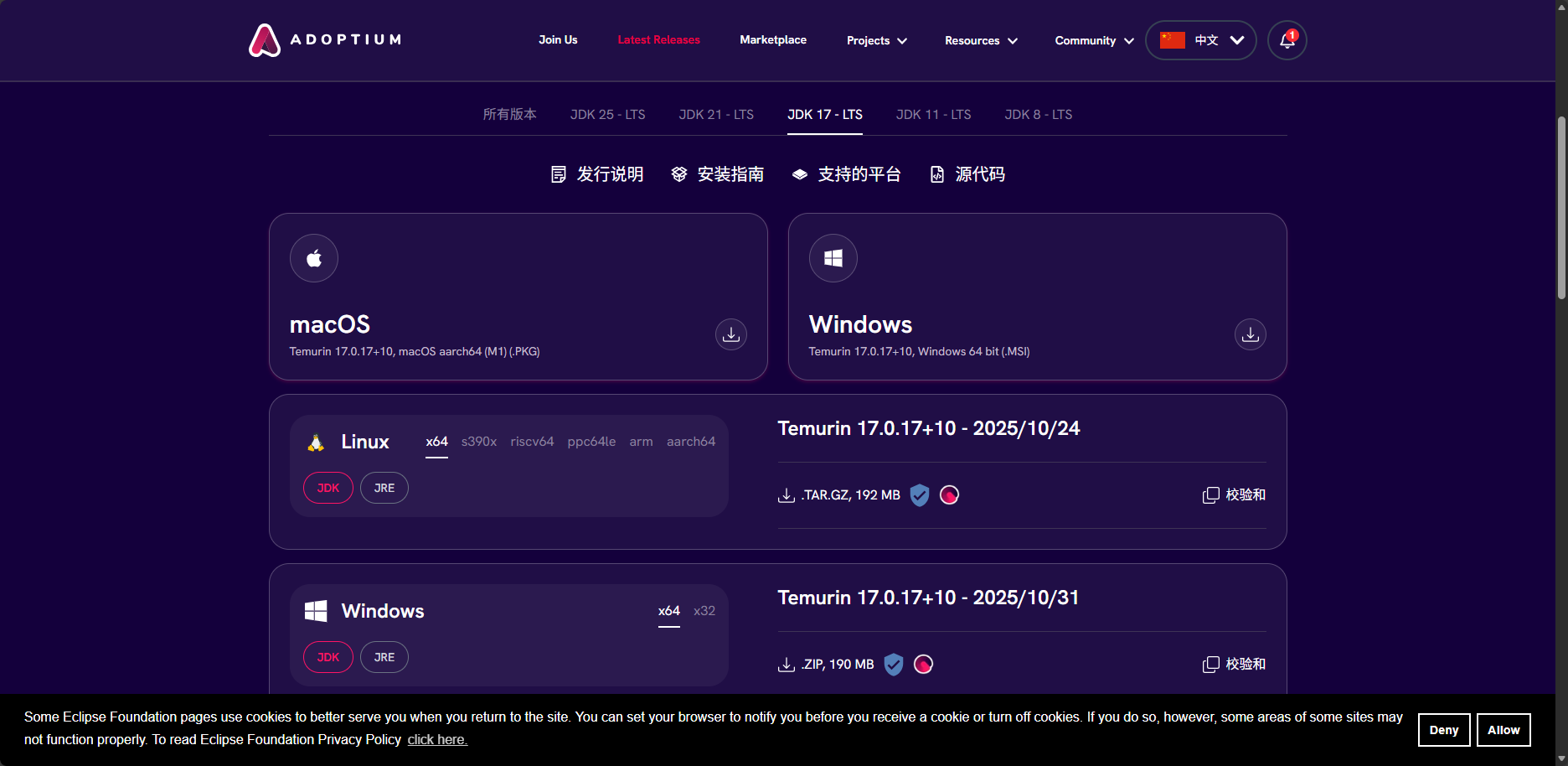
Task: Click the Linux penguin icon
Action: click(x=316, y=443)
